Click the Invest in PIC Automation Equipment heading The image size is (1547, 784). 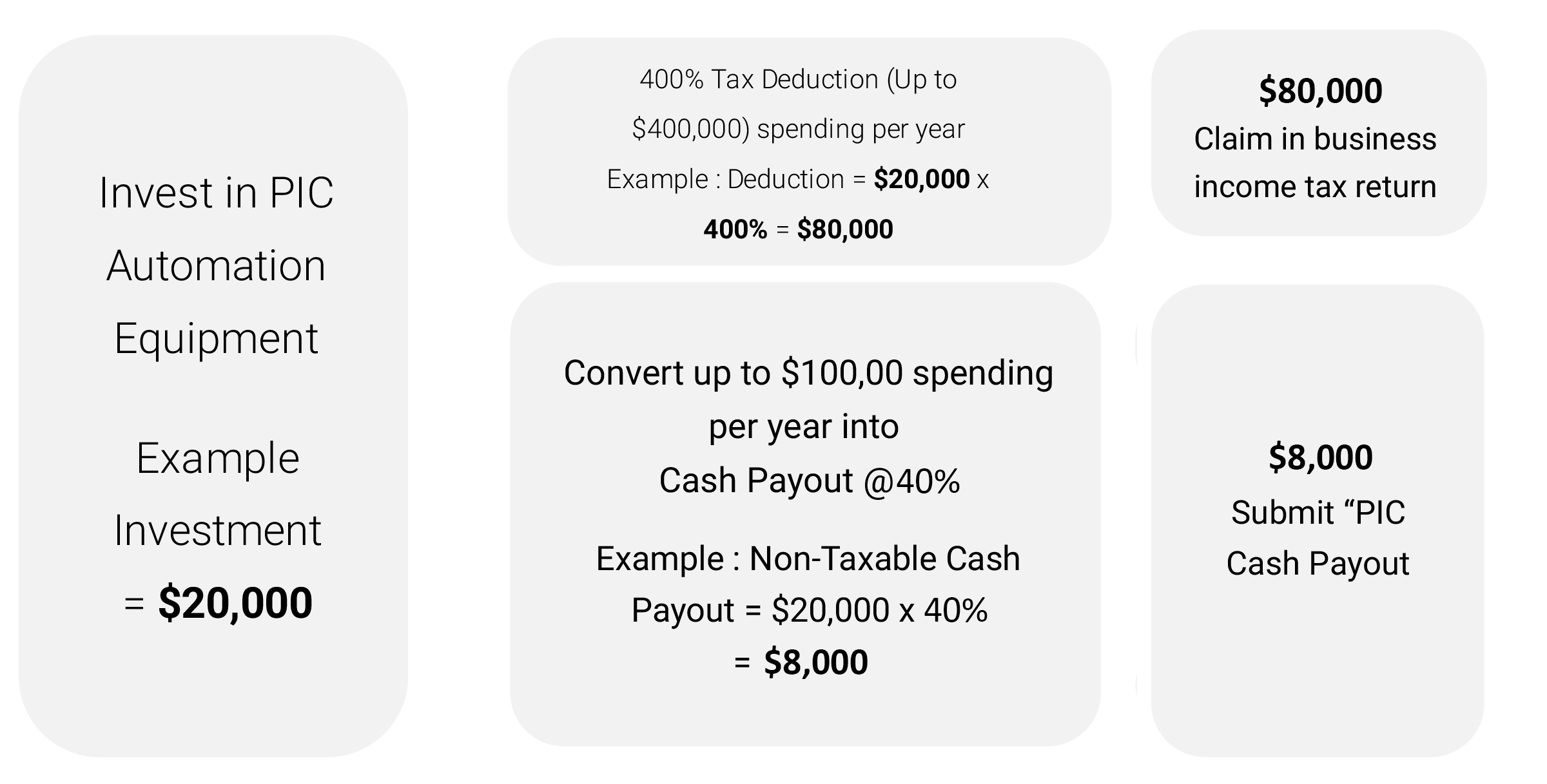pos(216,265)
